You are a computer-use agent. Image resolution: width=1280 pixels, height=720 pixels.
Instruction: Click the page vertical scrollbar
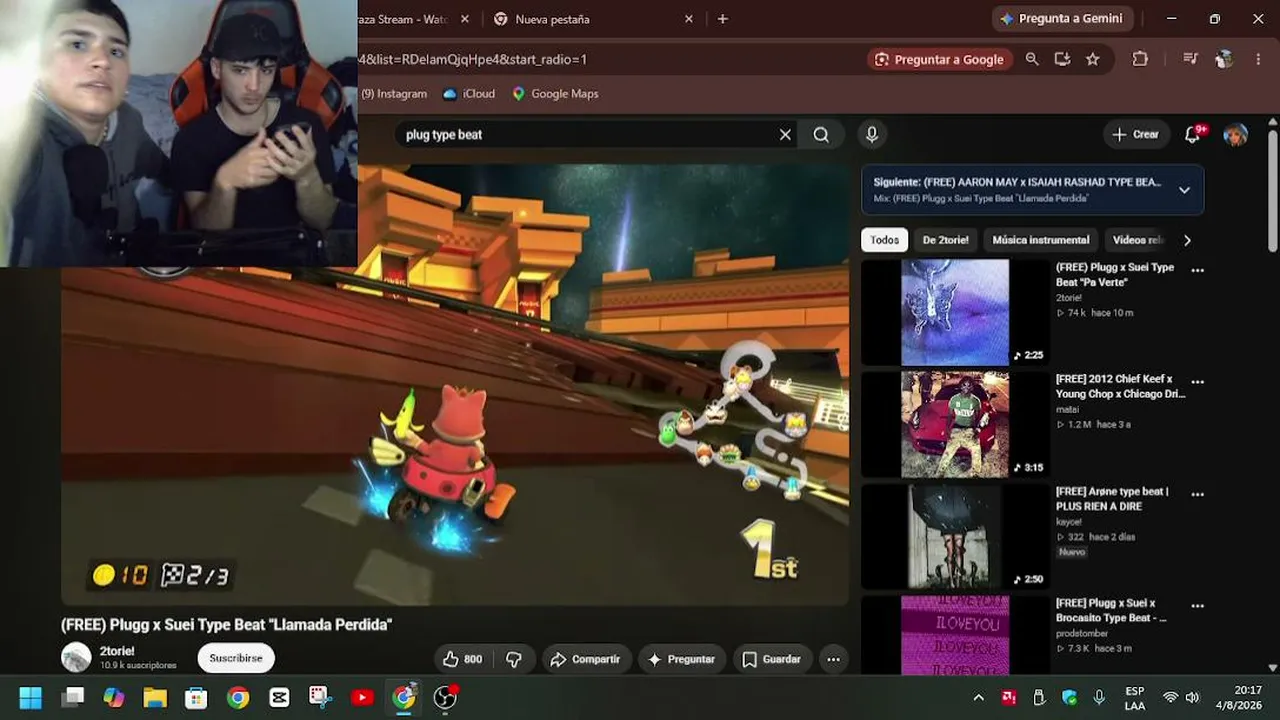1272,190
